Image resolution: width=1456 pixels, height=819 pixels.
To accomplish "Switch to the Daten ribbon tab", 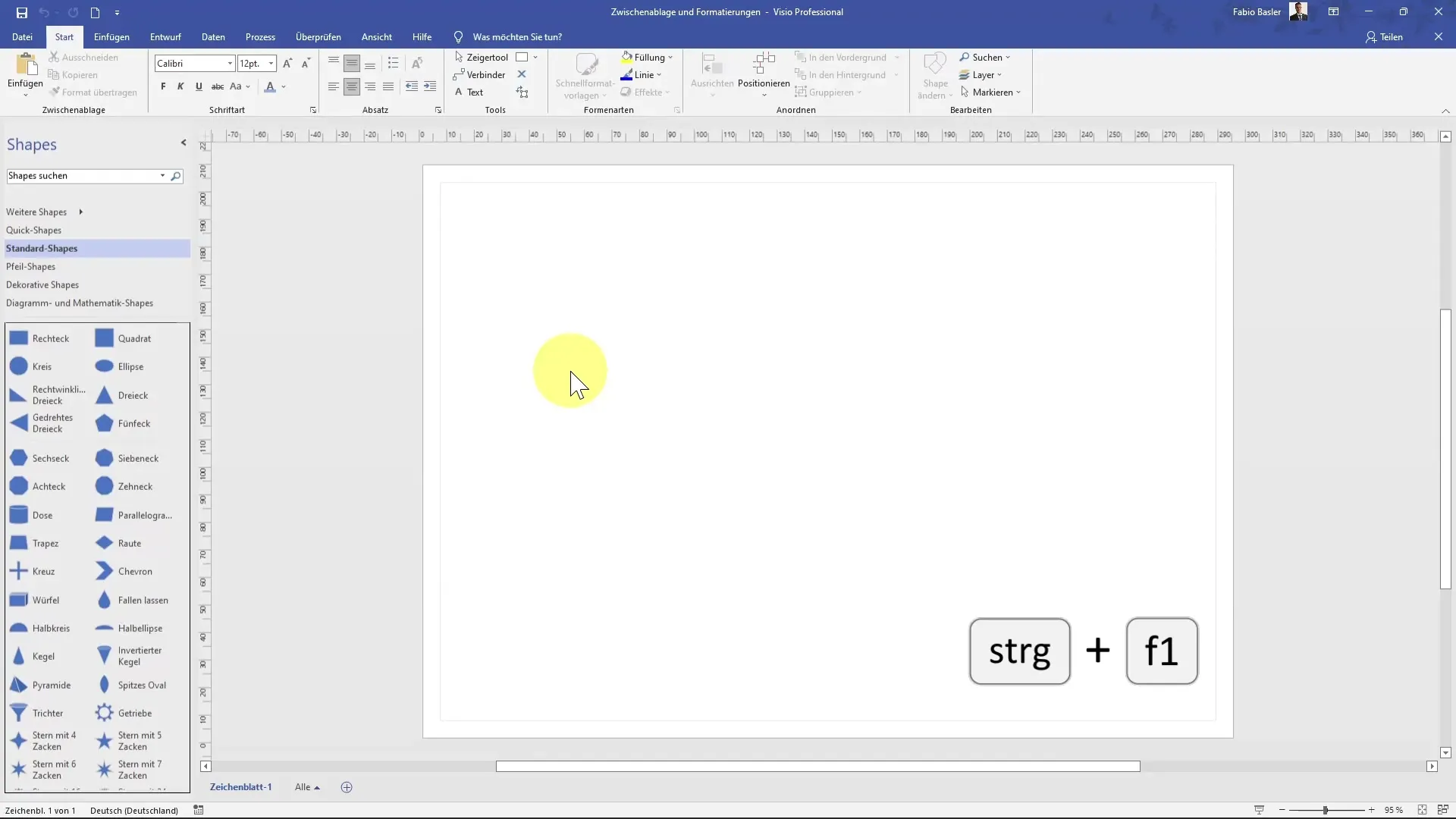I will click(213, 37).
